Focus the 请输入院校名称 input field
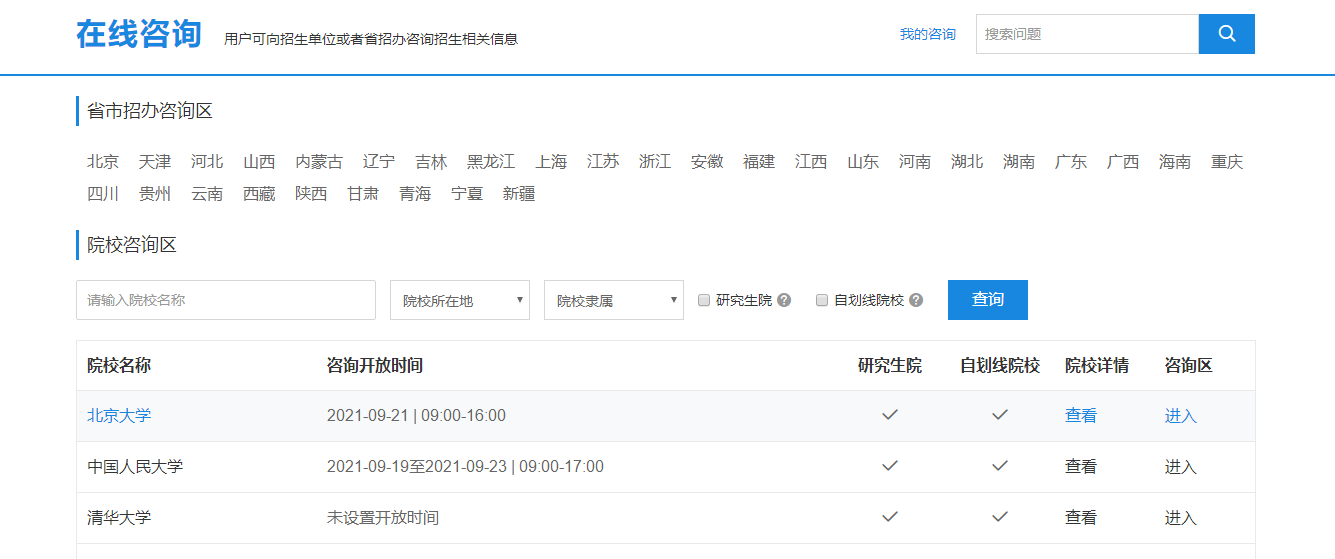The height and width of the screenshot is (559, 1335). (226, 300)
